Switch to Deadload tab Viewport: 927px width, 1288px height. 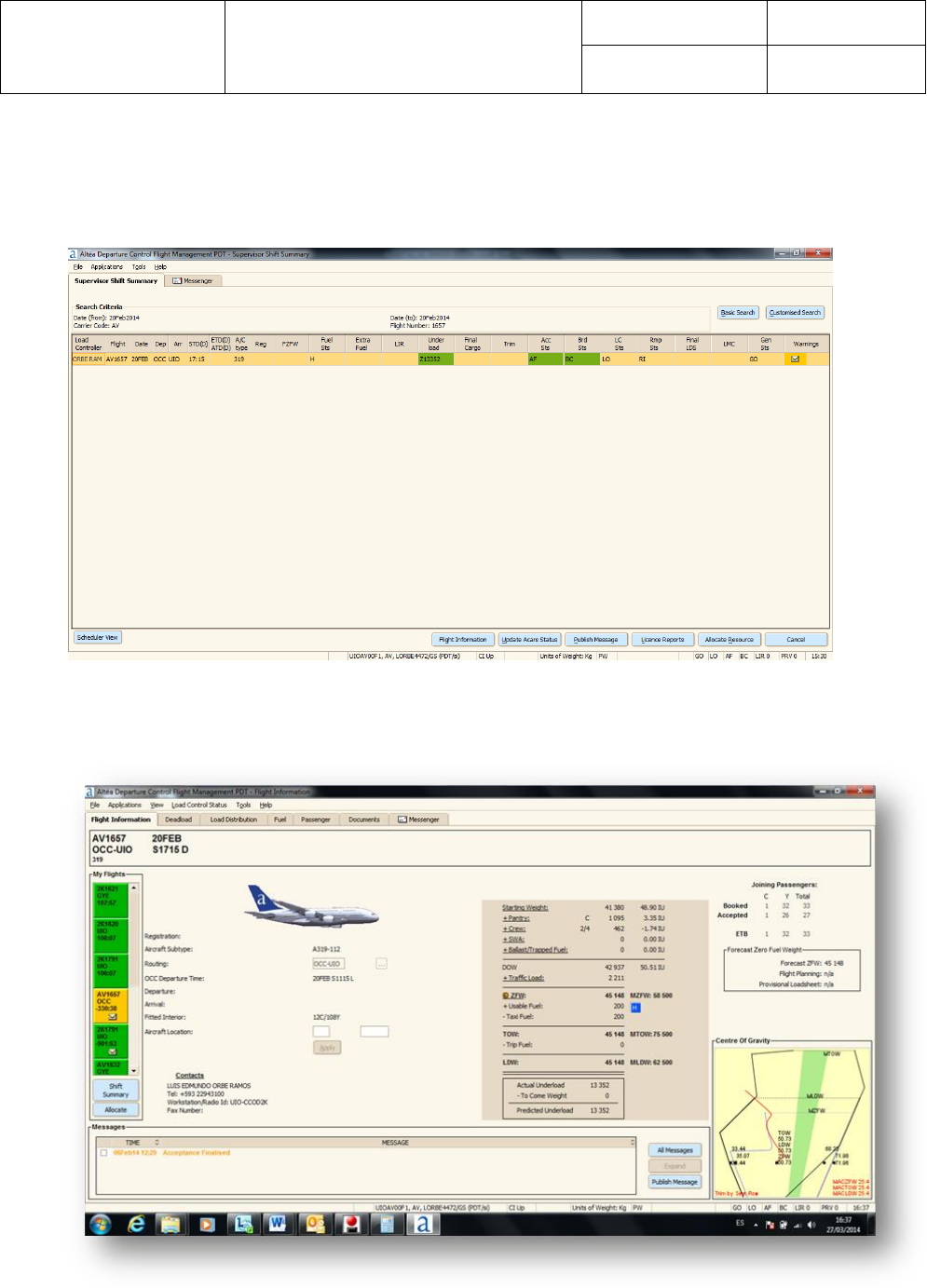pos(178,820)
